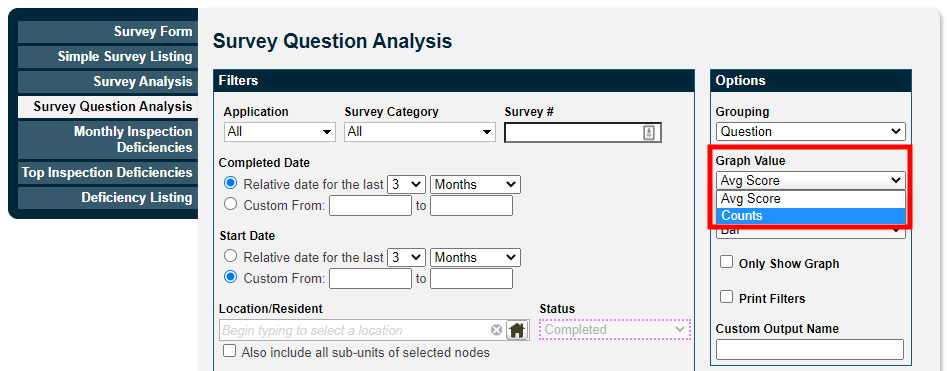
Task: Go to Monthly Inspection Deficiencies tab
Action: (x=108, y=140)
